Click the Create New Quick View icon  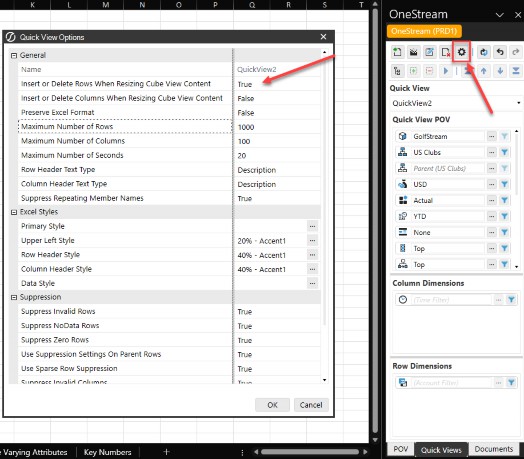[397, 52]
